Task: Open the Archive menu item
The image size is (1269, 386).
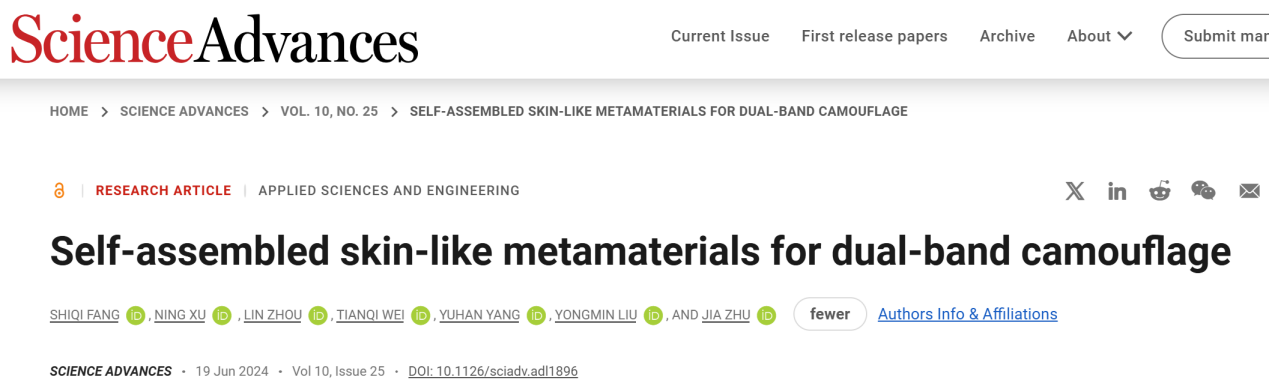Action: 1007,36
